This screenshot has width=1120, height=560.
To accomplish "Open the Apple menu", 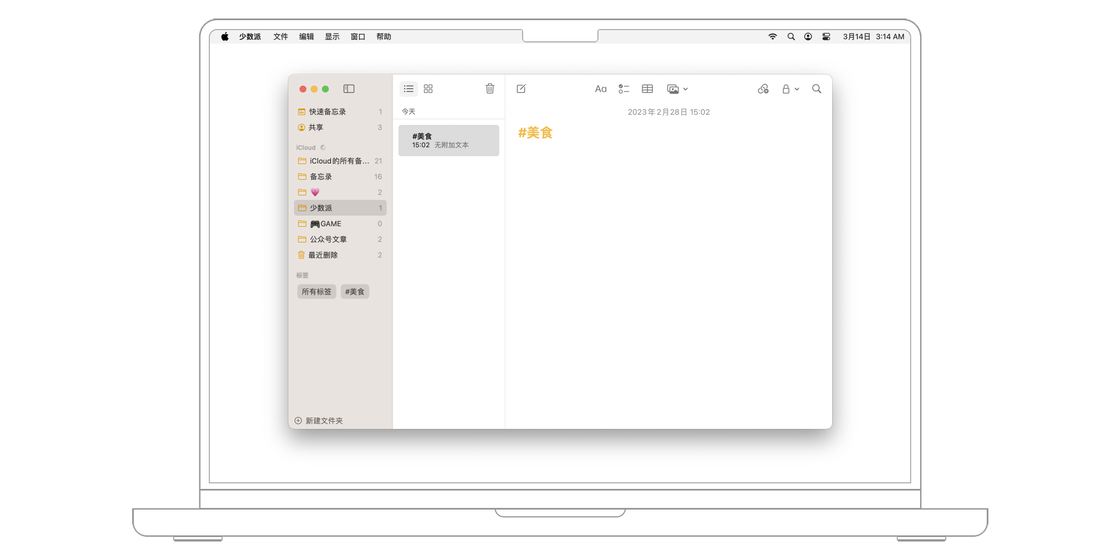I will click(224, 36).
